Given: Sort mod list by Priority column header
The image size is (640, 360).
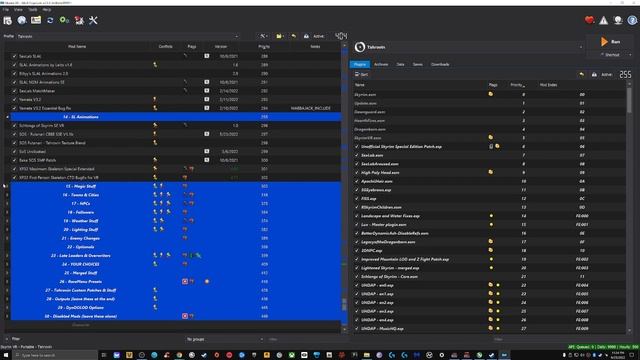Looking at the screenshot, I should (264, 47).
